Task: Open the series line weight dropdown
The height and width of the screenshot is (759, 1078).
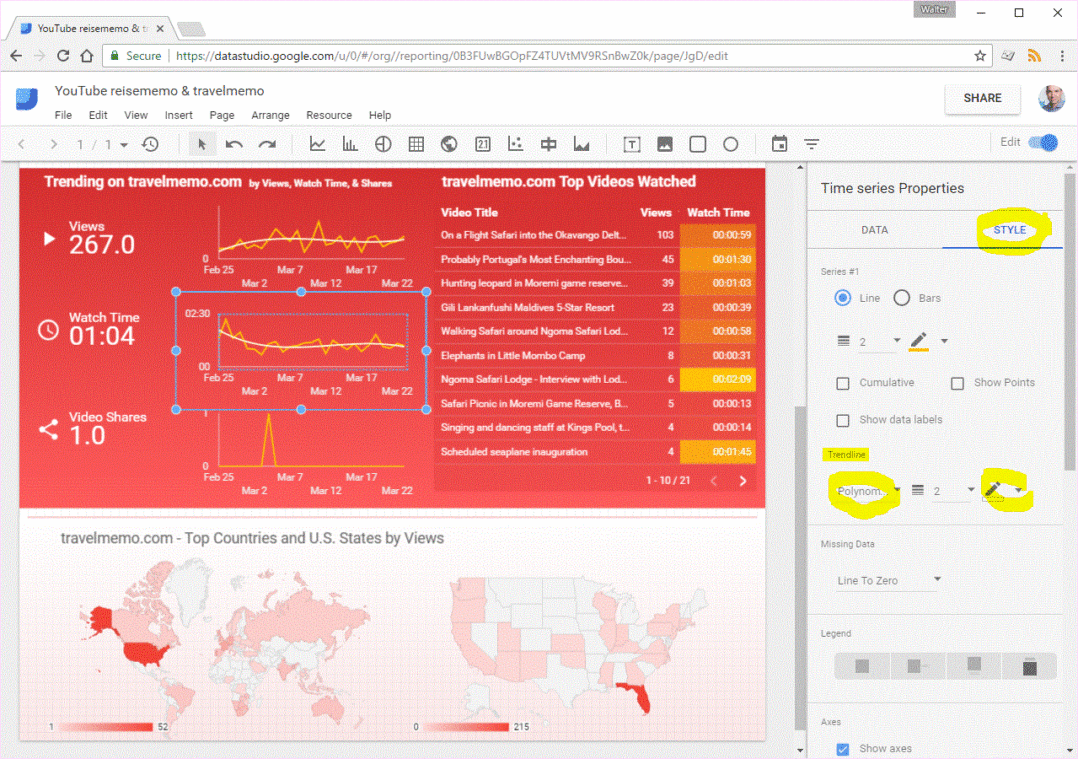Action: pyautogui.click(x=878, y=342)
